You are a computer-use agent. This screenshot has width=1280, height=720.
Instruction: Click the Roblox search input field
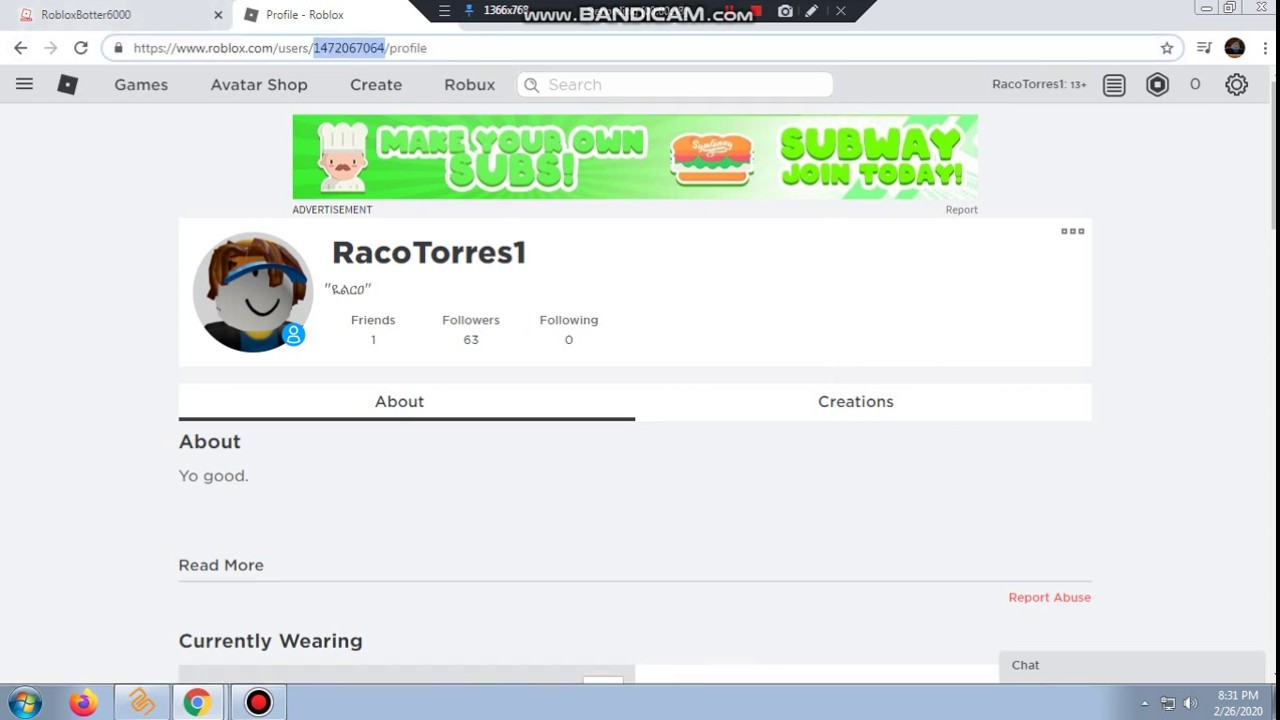[675, 85]
